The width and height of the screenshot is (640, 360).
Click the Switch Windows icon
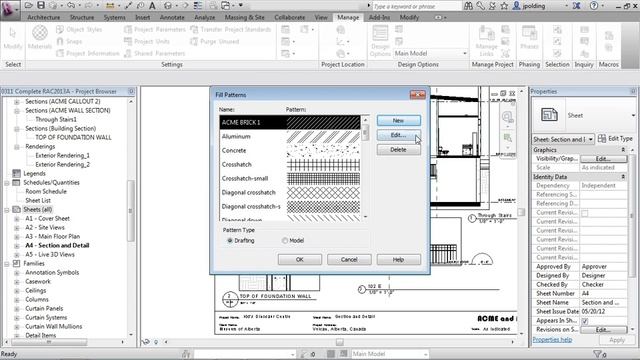pyautogui.click(x=226, y=5)
